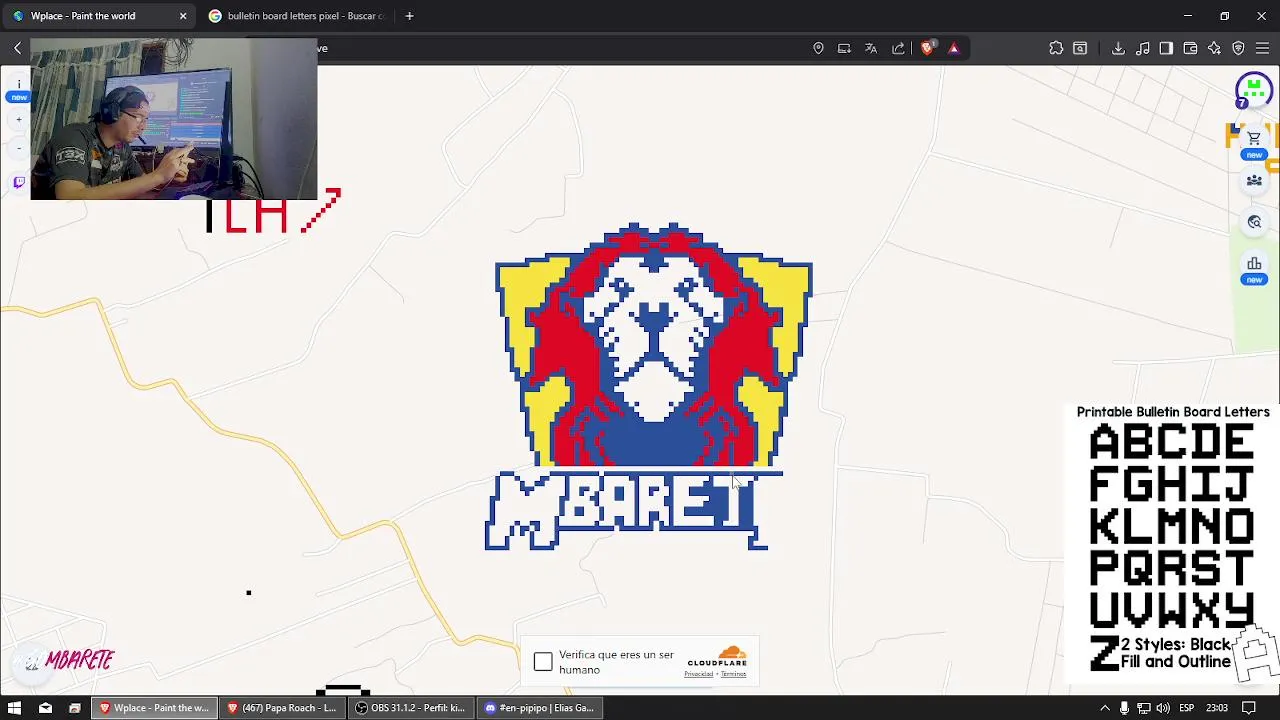Open the Wplace info button
Viewport: 1280px width, 720px height.
click(x=18, y=84)
